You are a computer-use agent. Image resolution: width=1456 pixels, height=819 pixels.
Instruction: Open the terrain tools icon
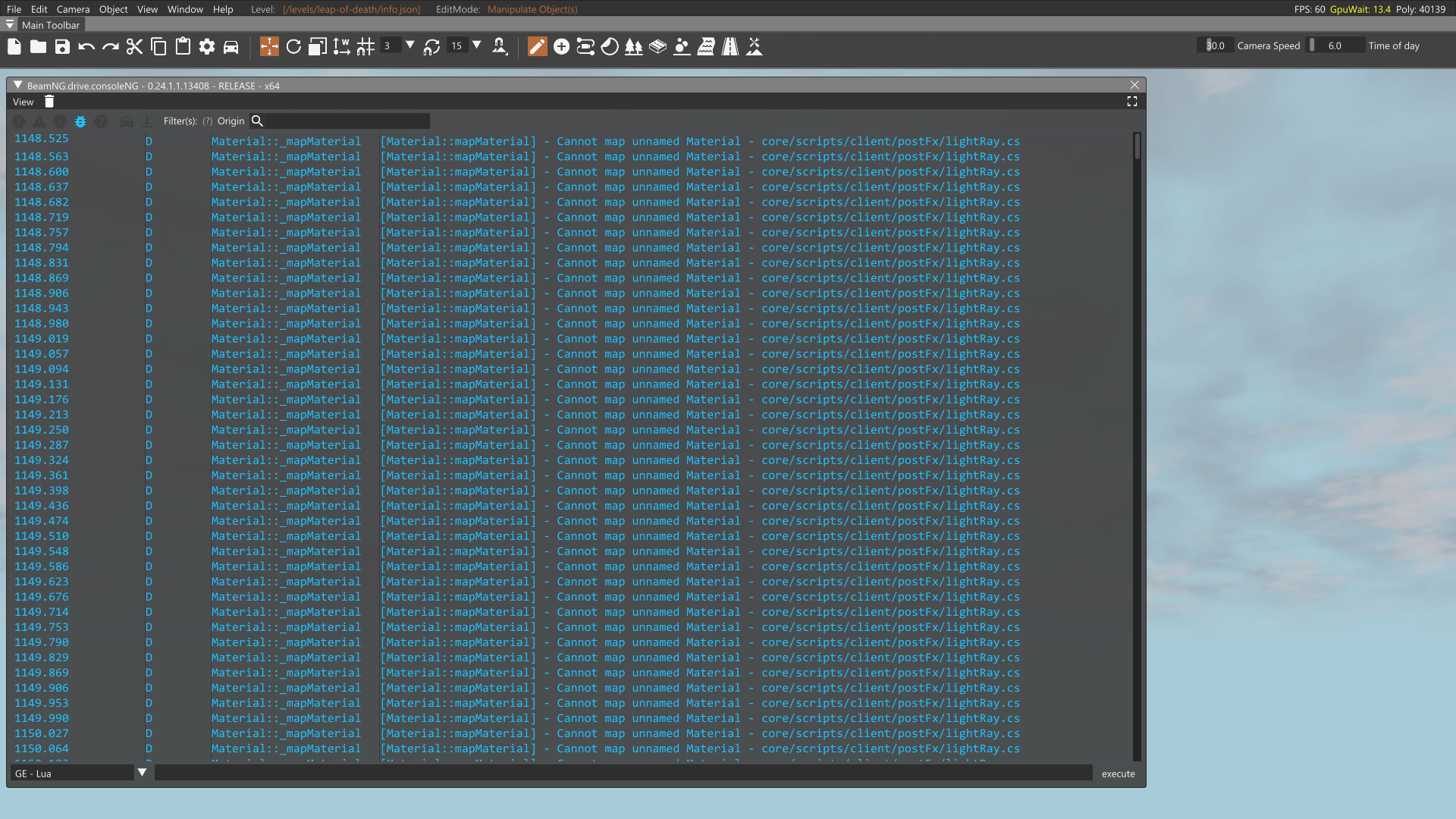click(x=755, y=47)
